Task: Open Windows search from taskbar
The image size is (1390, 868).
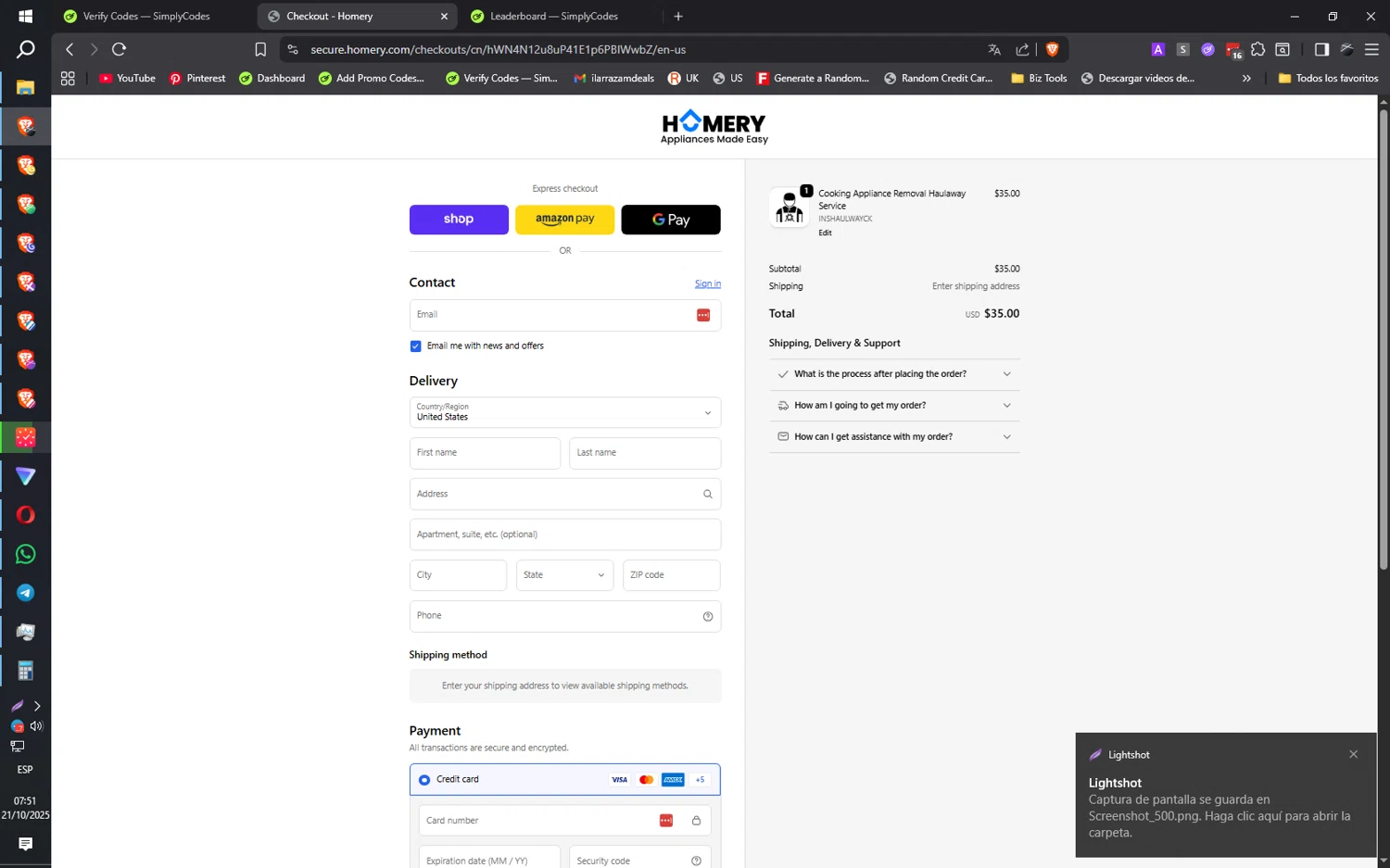Action: coord(25,49)
